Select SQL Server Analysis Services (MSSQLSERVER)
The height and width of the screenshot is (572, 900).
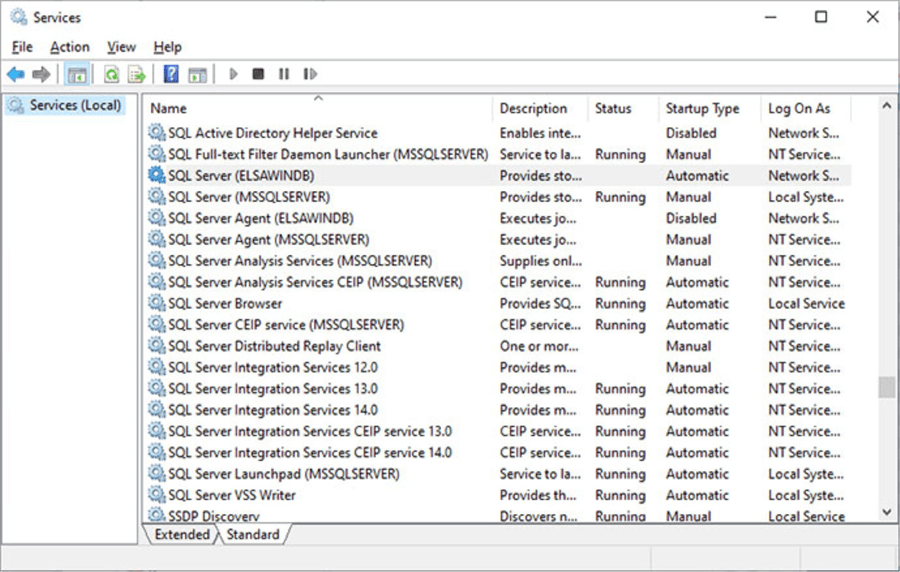[300, 260]
